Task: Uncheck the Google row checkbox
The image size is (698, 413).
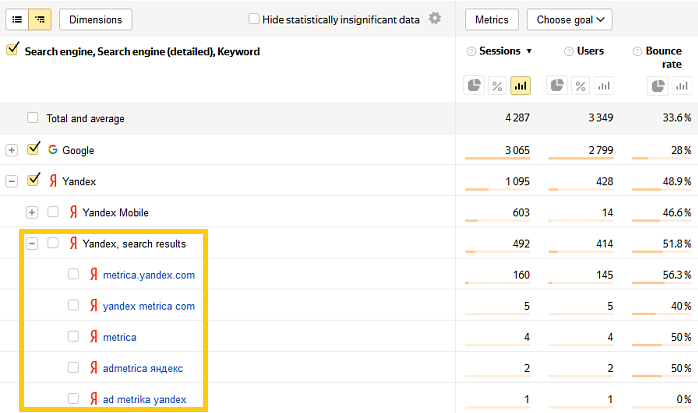Action: click(x=34, y=150)
